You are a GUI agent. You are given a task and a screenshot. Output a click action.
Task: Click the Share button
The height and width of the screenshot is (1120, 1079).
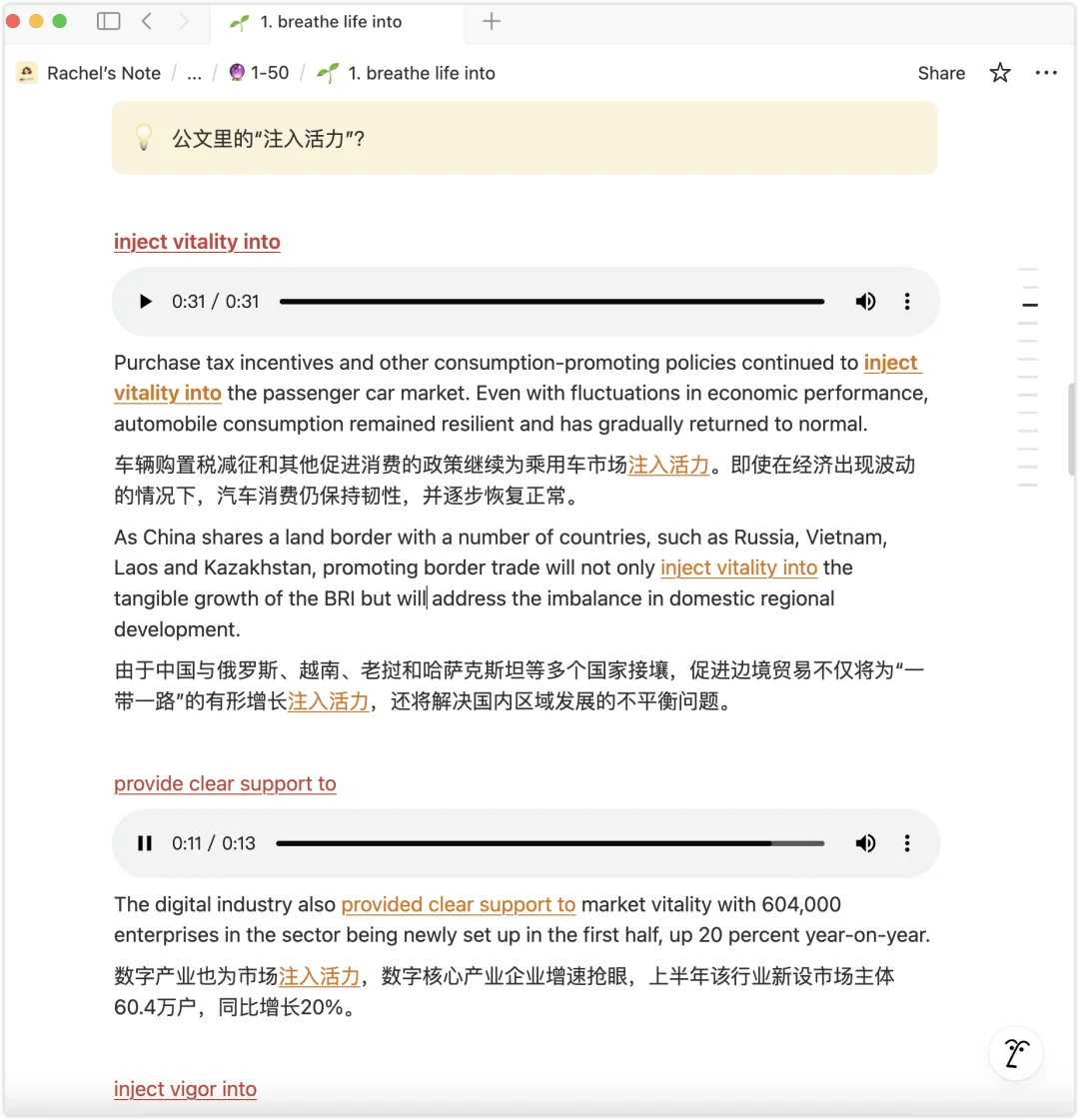pyautogui.click(x=941, y=73)
